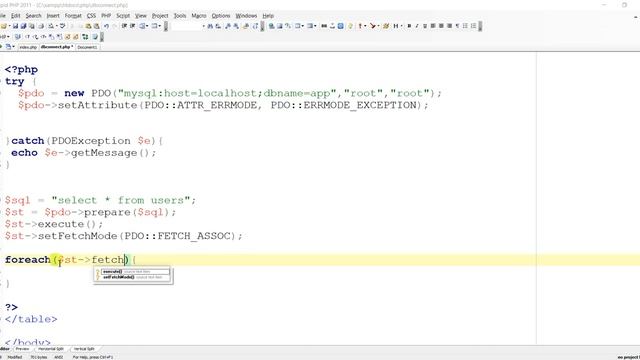
Task: Open the Script menu
Action: tap(123, 16)
